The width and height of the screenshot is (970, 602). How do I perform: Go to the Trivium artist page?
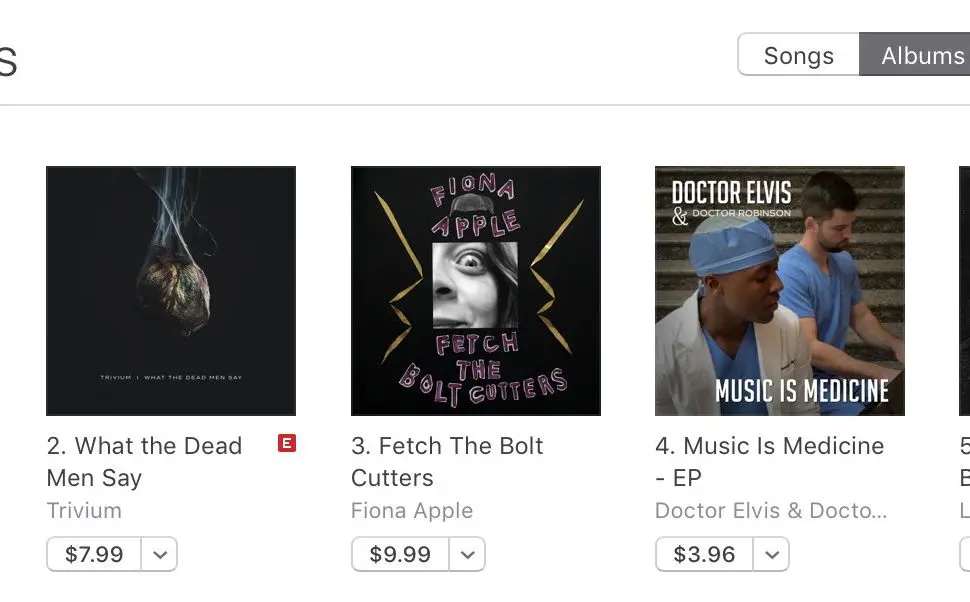click(84, 510)
